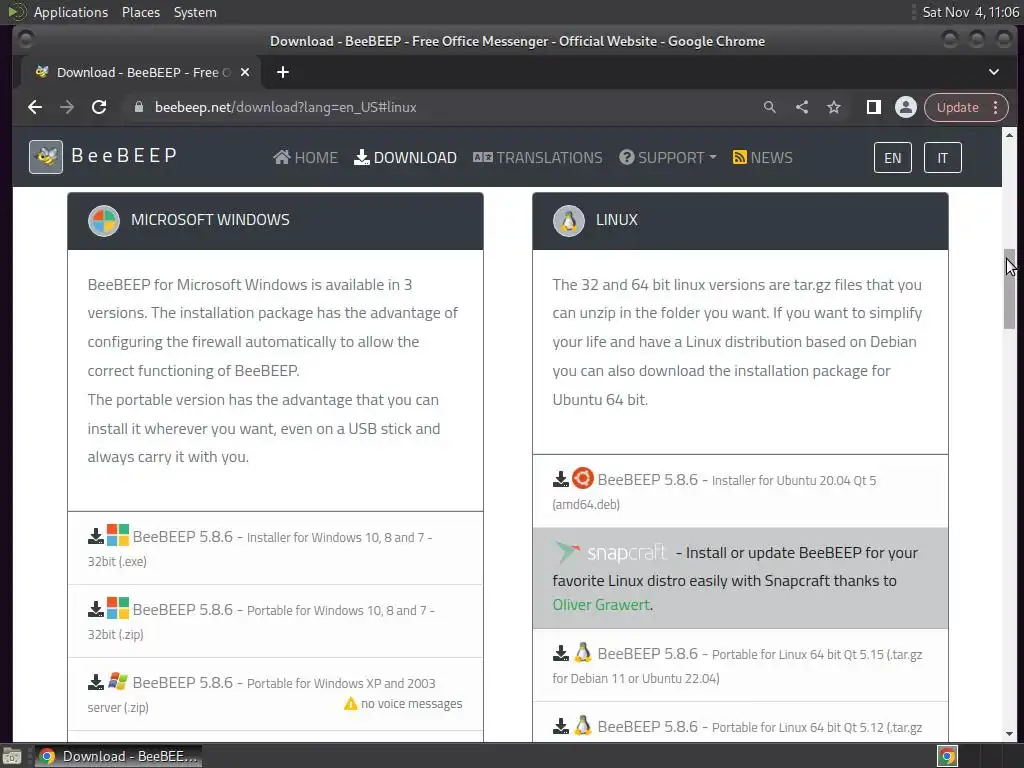Share this page icon

click(x=802, y=107)
